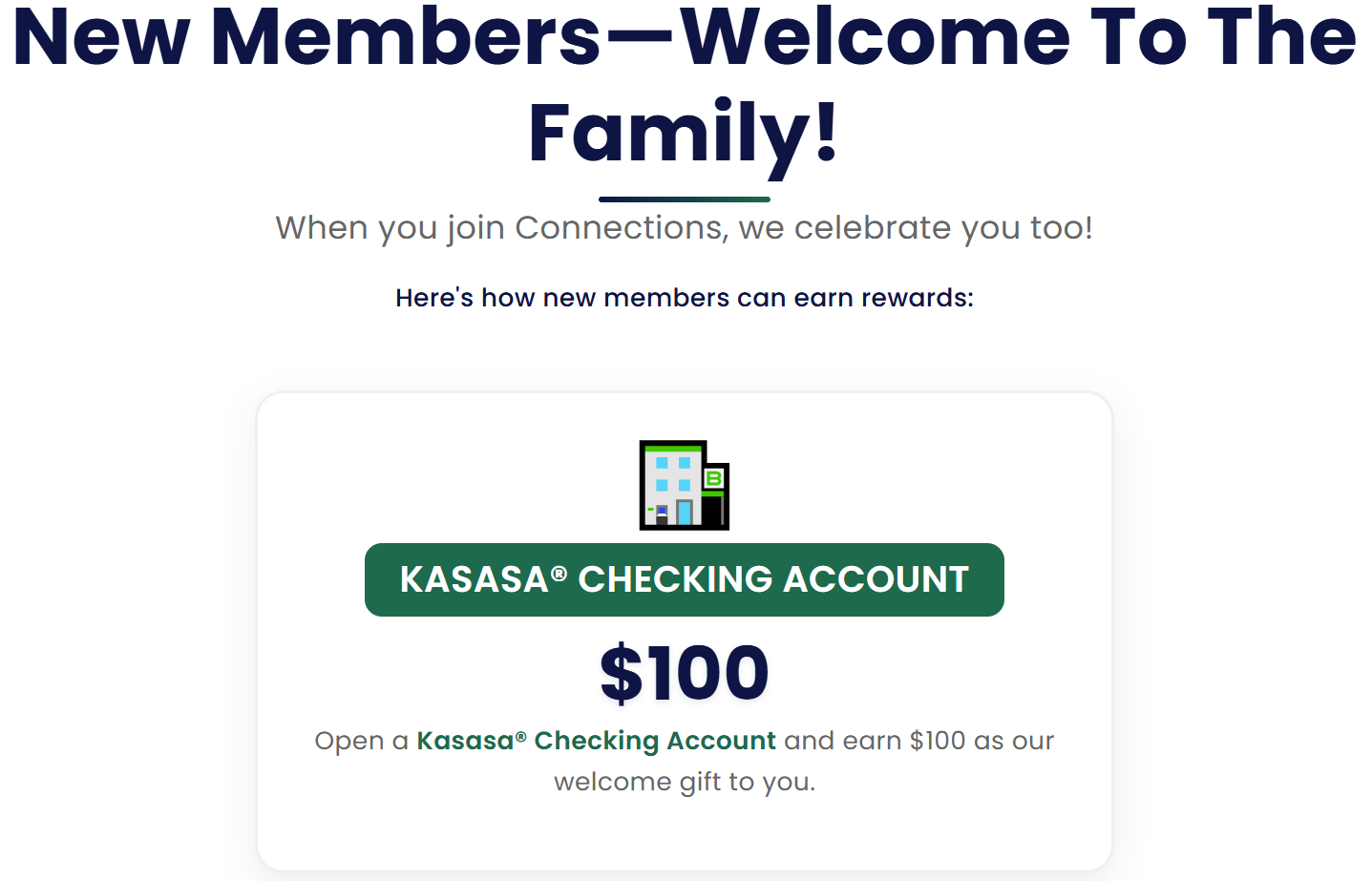Click the green divider line under heading
1372x881 pixels.
684,199
